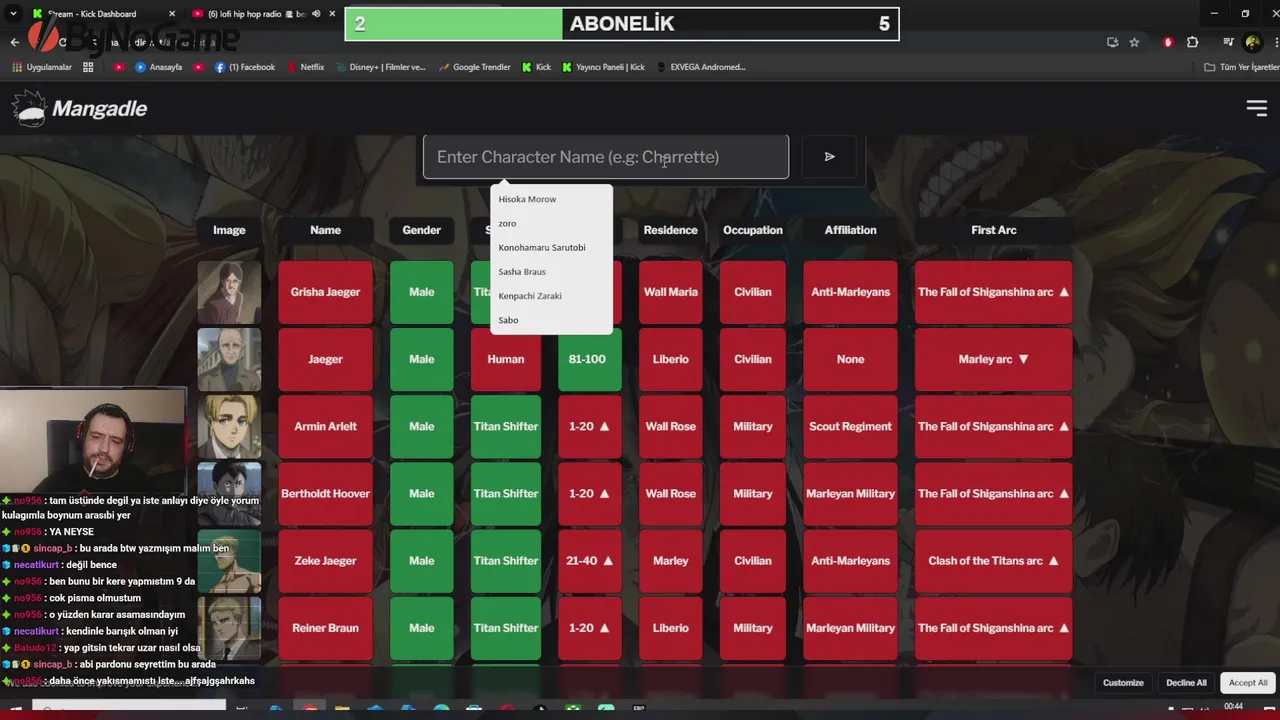Submit guess with the arrow button
This screenshot has height=720, width=1280.
(x=829, y=156)
